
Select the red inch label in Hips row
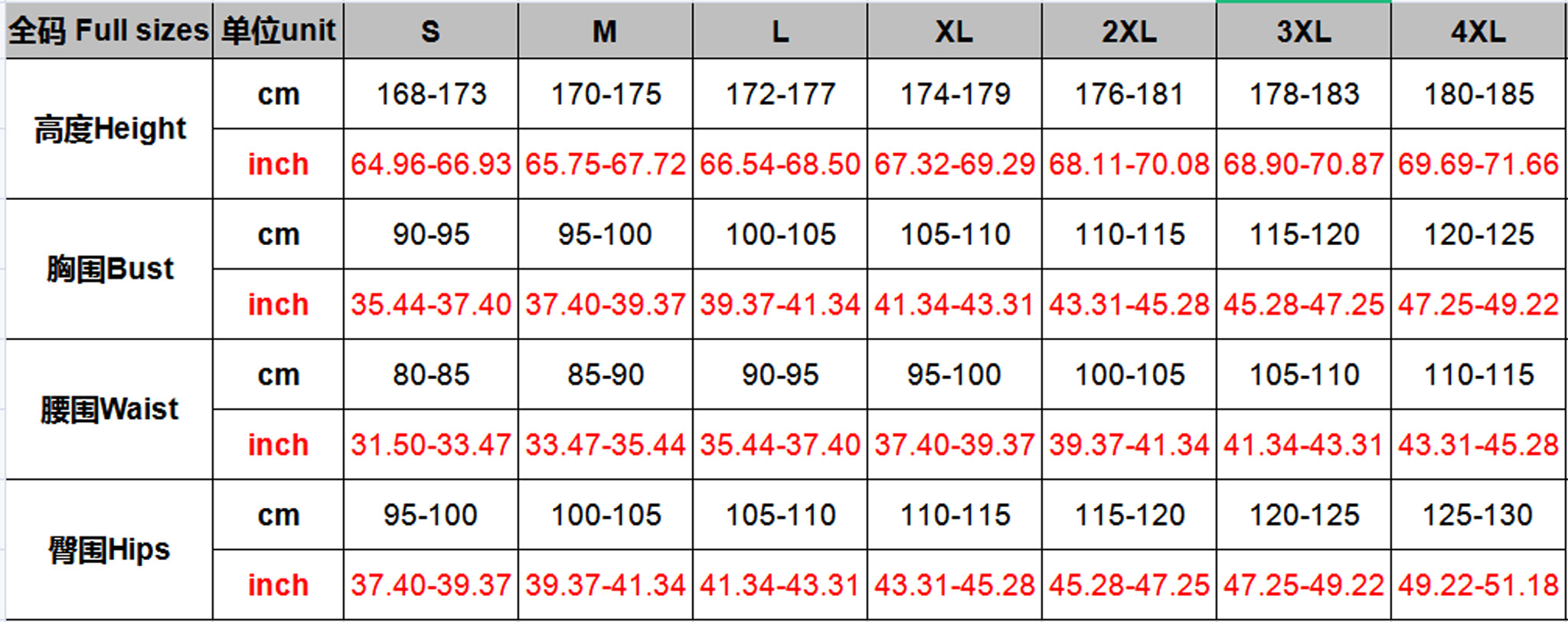click(278, 585)
